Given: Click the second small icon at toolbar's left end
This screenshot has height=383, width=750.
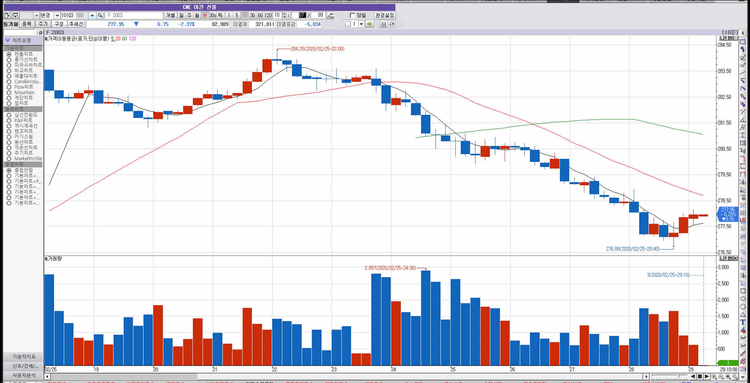Looking at the screenshot, I should coord(15,15).
